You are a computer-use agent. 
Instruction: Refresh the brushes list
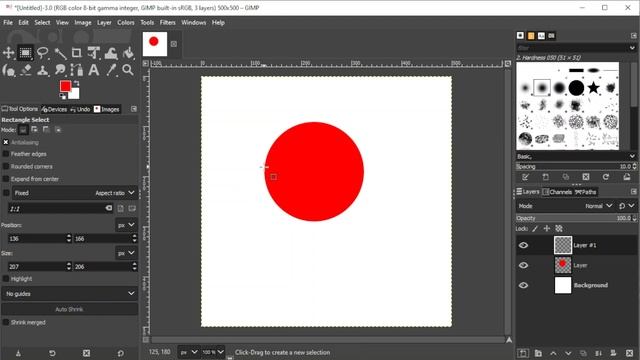coord(606,177)
